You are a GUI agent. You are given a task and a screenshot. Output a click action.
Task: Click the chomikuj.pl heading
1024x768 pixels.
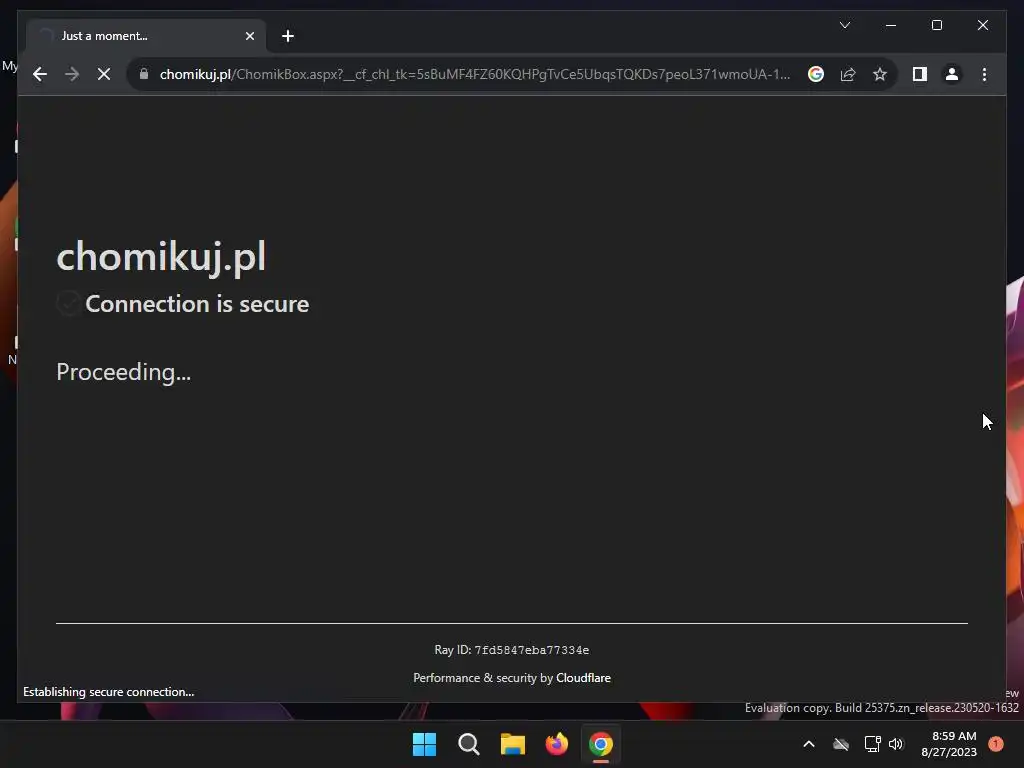161,256
